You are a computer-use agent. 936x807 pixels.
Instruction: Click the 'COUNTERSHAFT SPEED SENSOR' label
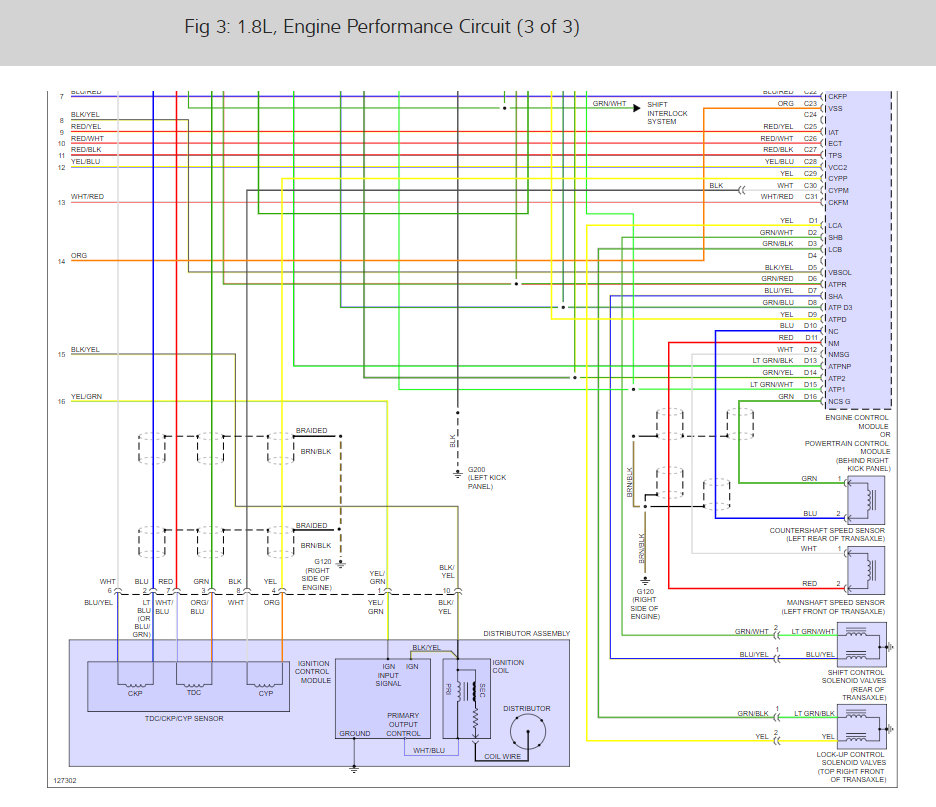(827, 530)
